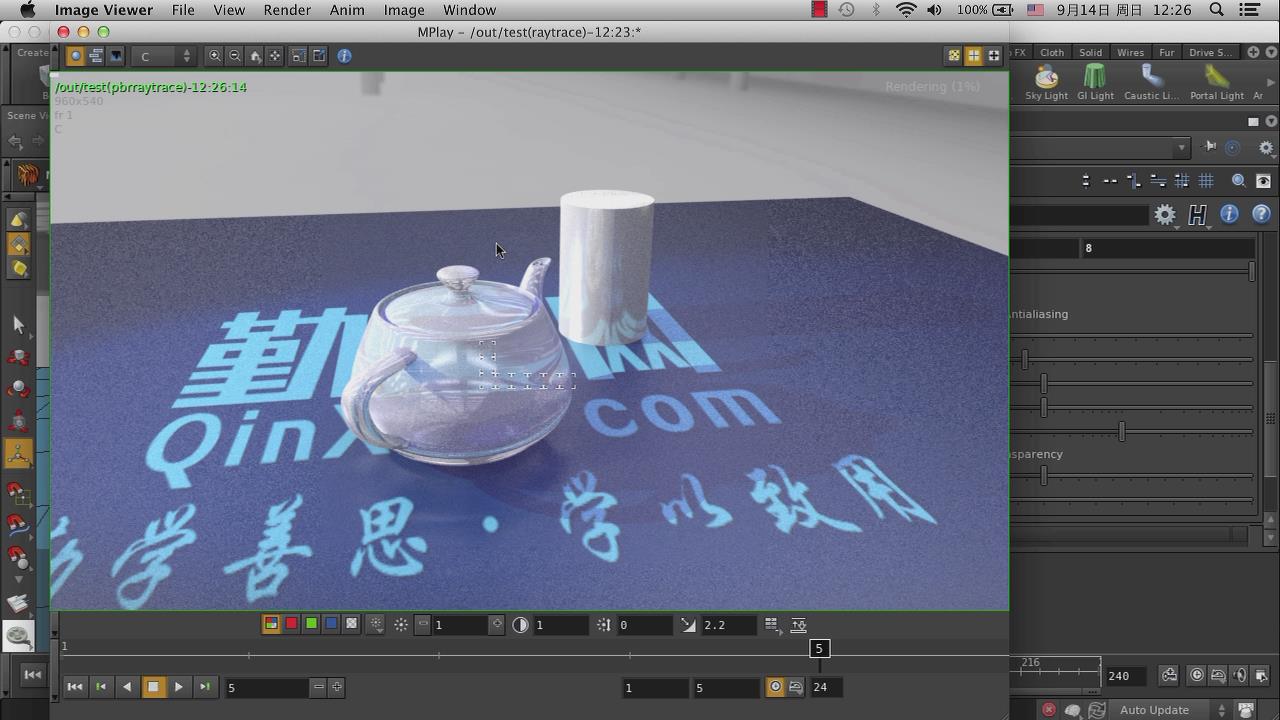Open the View menu
Screen dimensions: 1280x720
[229, 10]
